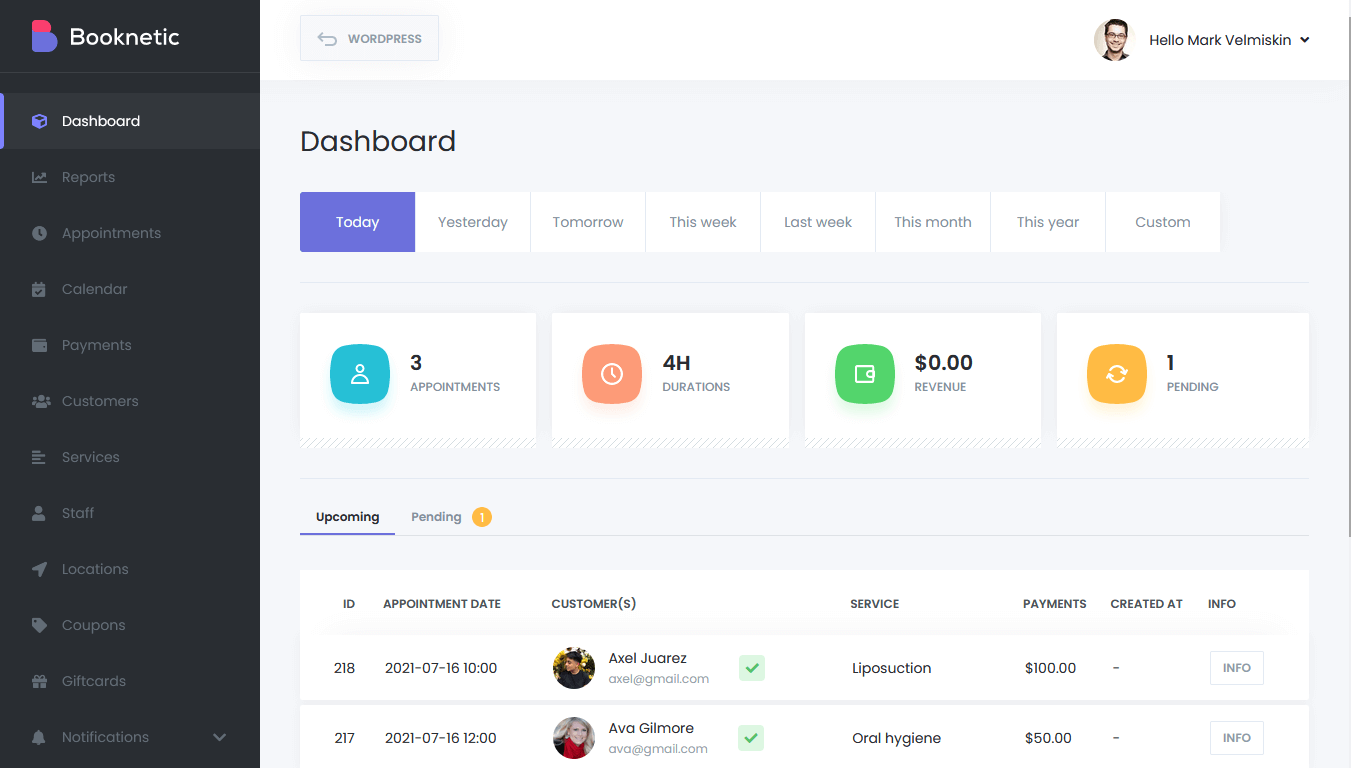The height and width of the screenshot is (768, 1351).
Task: Click the WORDPRESS back button
Action: click(369, 38)
